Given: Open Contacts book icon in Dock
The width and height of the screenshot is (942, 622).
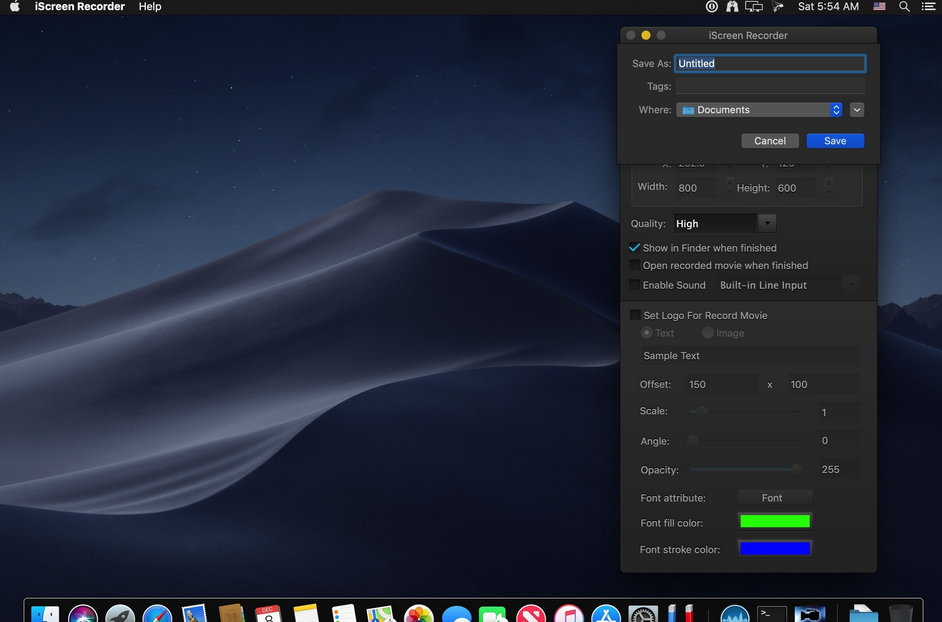Looking at the screenshot, I should pos(232,613).
